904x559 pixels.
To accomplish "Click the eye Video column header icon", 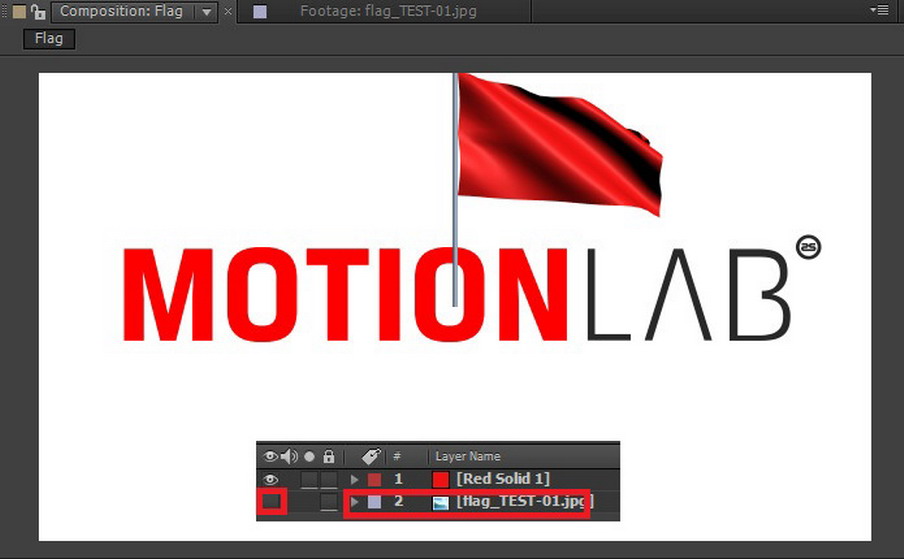I will point(270,456).
